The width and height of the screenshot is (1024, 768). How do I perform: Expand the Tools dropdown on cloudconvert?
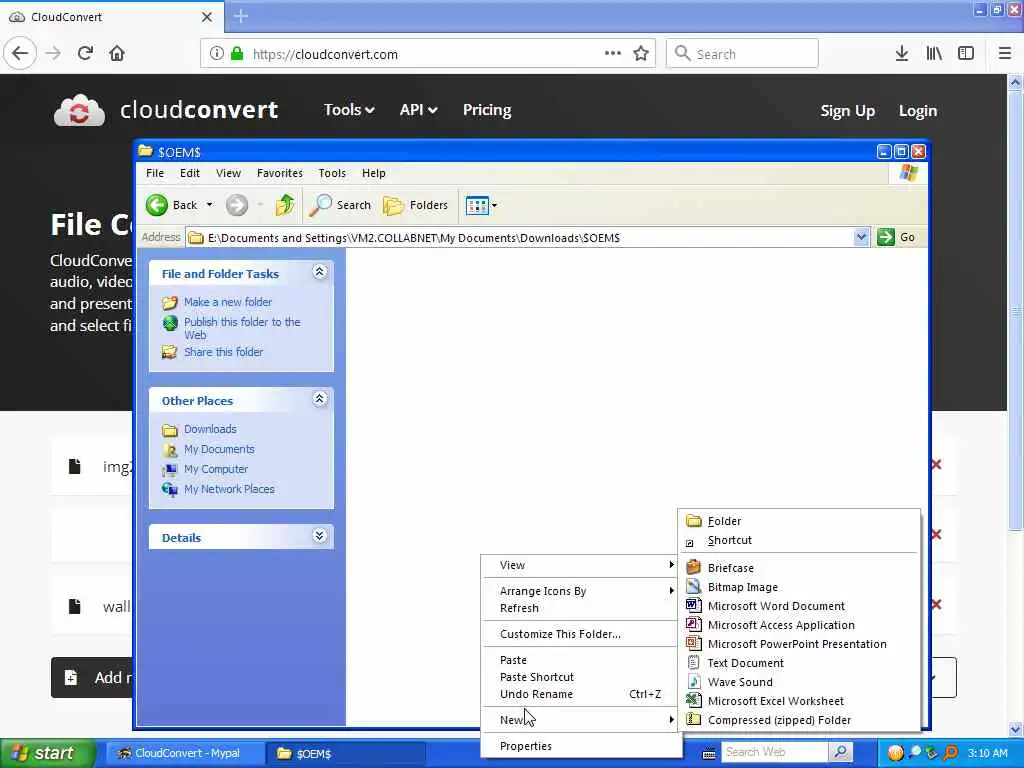click(349, 110)
